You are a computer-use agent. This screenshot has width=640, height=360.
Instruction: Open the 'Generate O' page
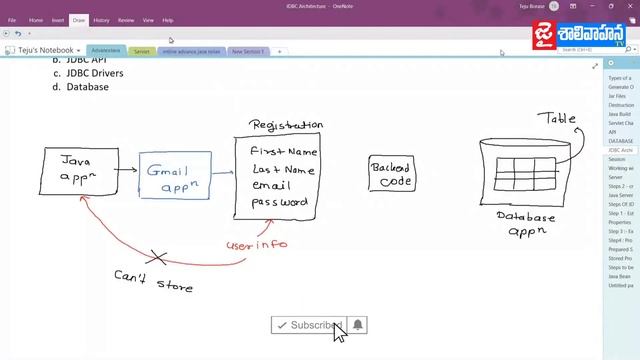click(620, 87)
